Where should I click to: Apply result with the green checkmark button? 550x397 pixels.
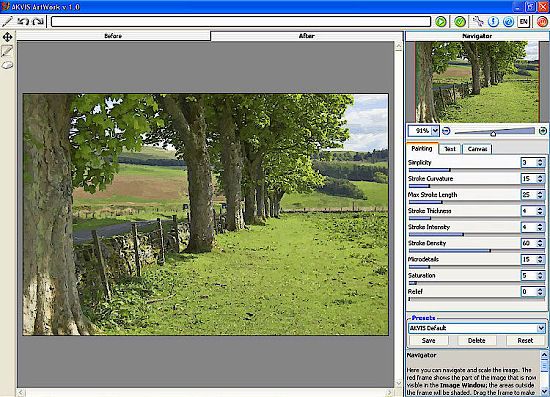[460, 22]
